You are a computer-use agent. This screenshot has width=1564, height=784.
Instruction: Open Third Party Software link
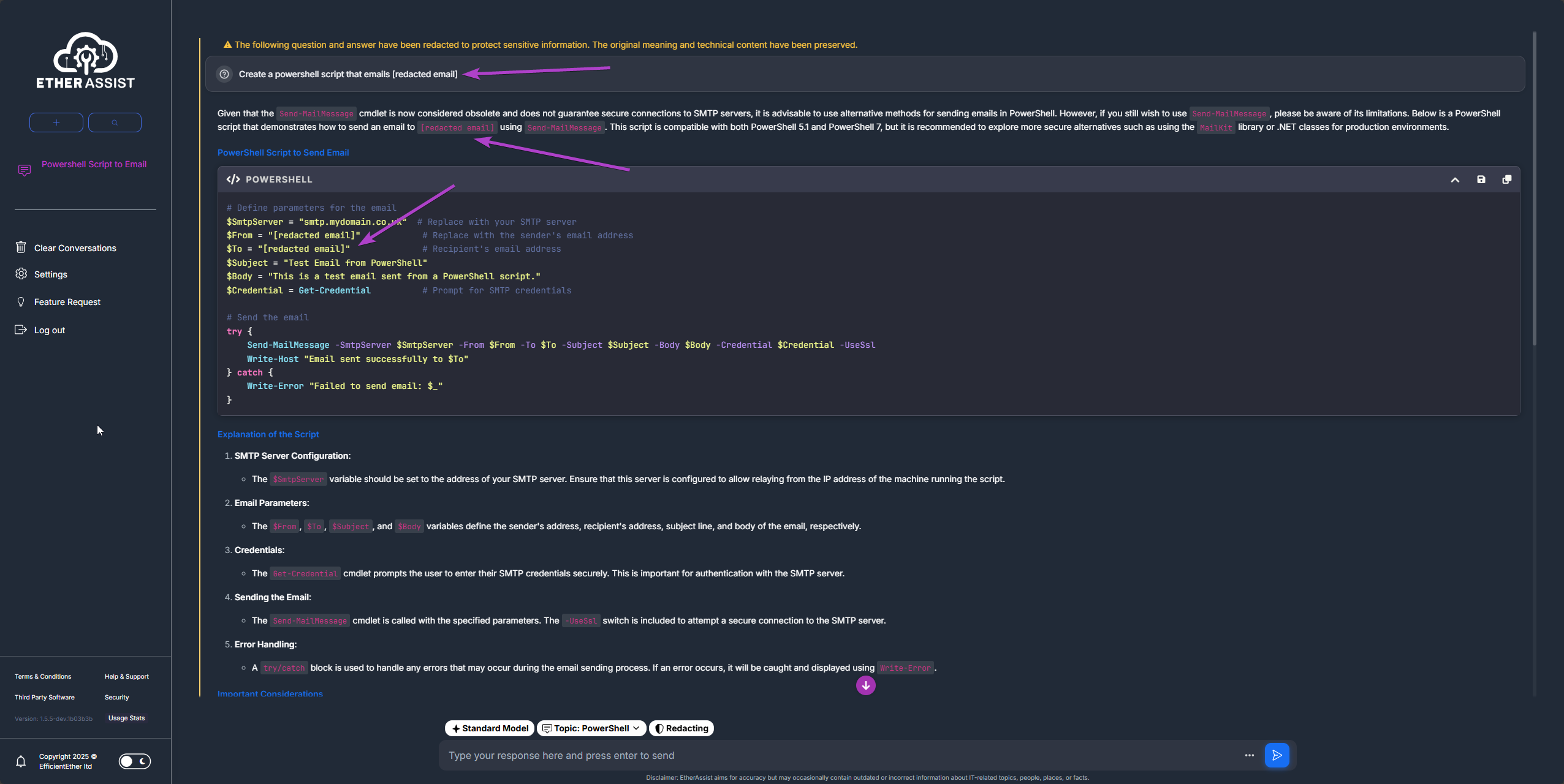pyautogui.click(x=45, y=697)
